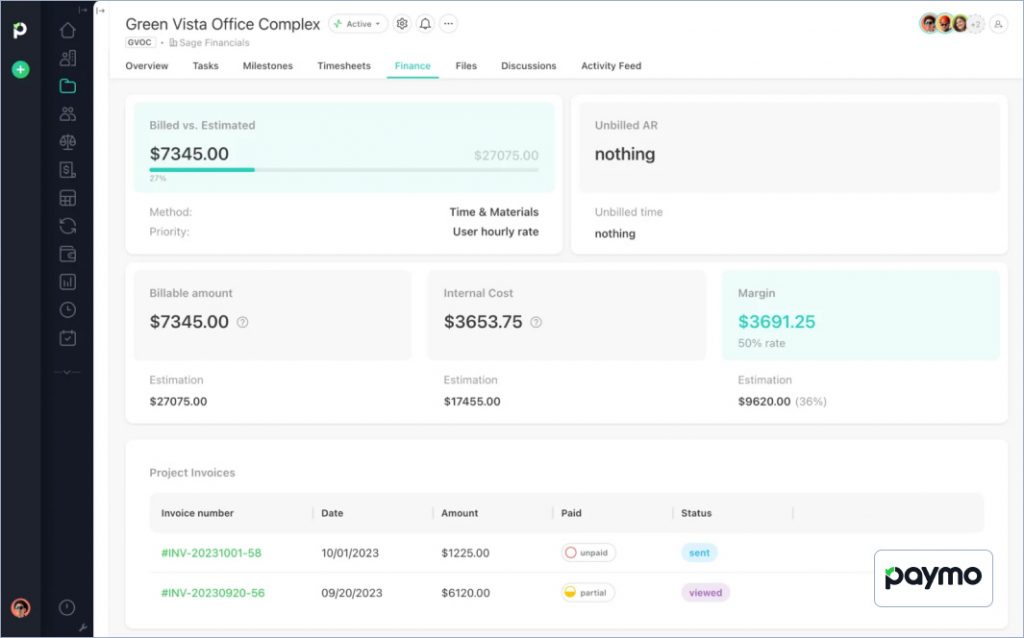This screenshot has height=638, width=1024.
Task: Click the green plus add button
Action: pyautogui.click(x=20, y=70)
